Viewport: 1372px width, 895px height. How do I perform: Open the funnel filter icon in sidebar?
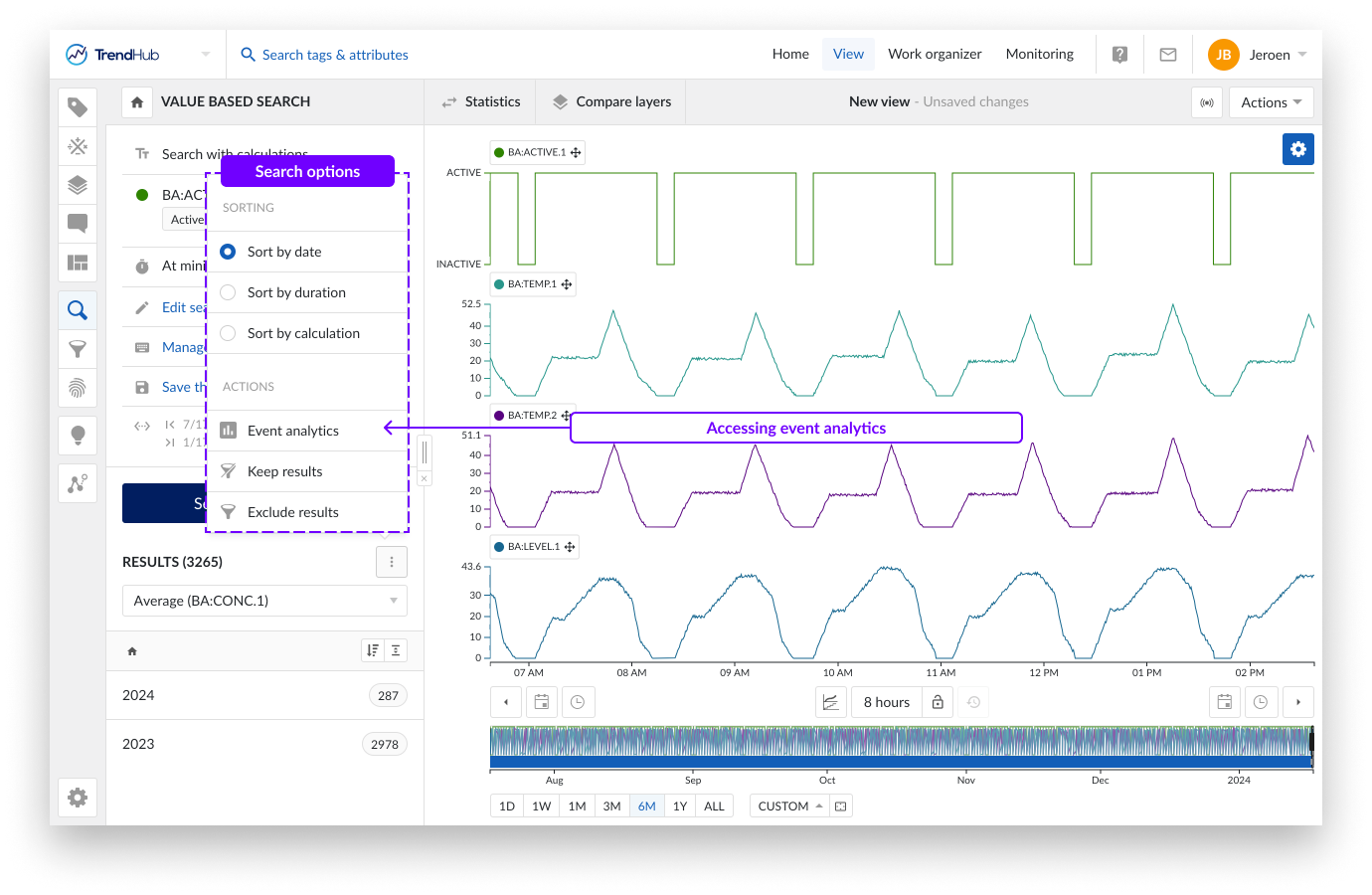78,348
